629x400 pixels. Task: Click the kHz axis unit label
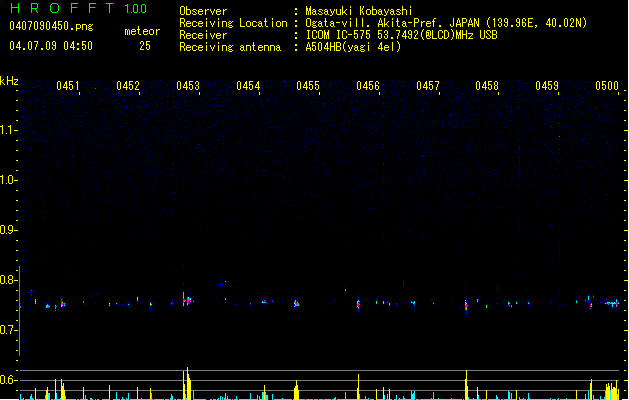pyautogui.click(x=9, y=81)
